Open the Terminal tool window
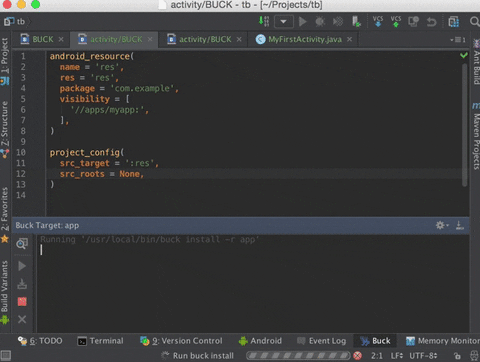The width and height of the screenshot is (480, 362). [100, 341]
